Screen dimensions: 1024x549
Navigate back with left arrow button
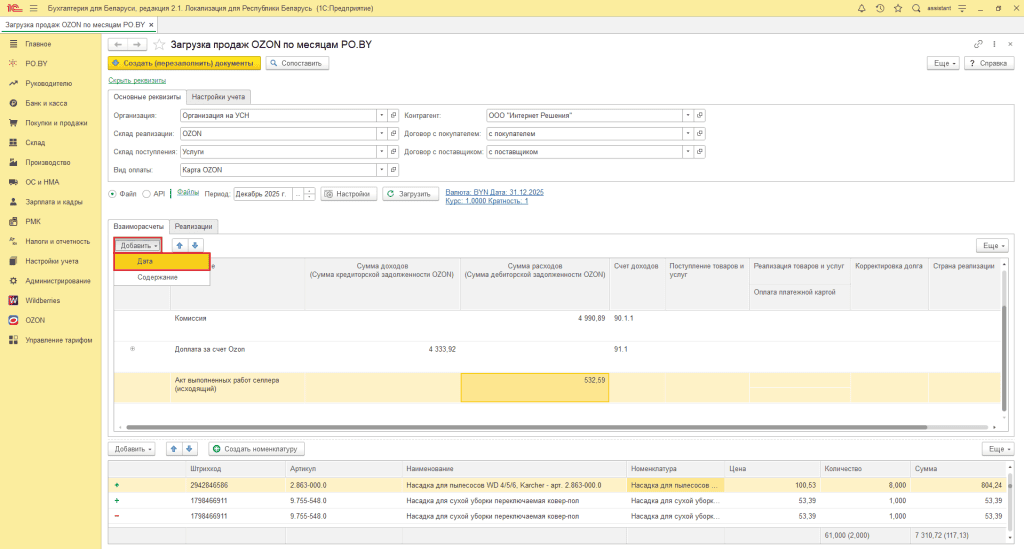[x=118, y=44]
